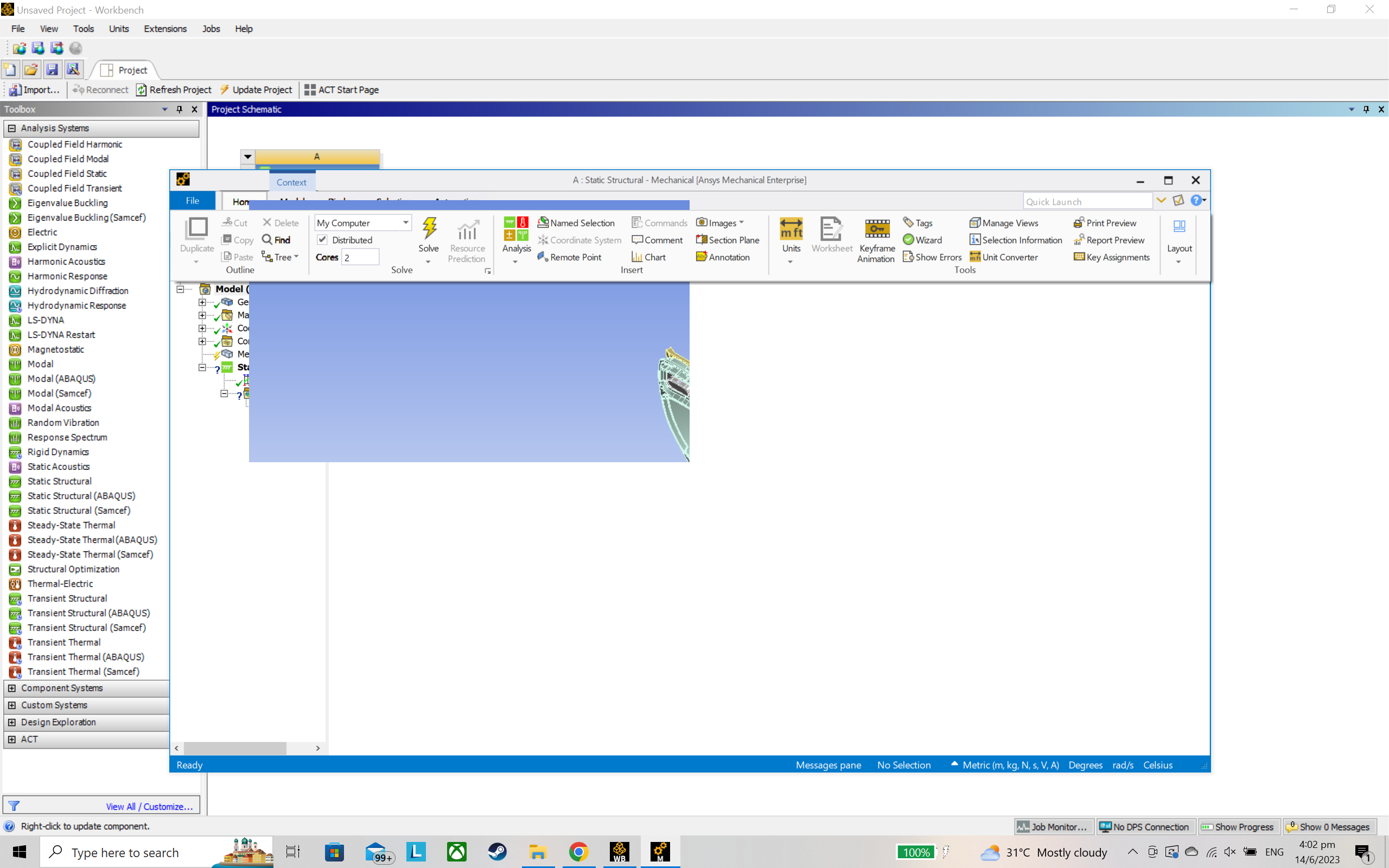The width and height of the screenshot is (1389, 868).
Task: Open the Jobs menu
Action: [x=211, y=29]
